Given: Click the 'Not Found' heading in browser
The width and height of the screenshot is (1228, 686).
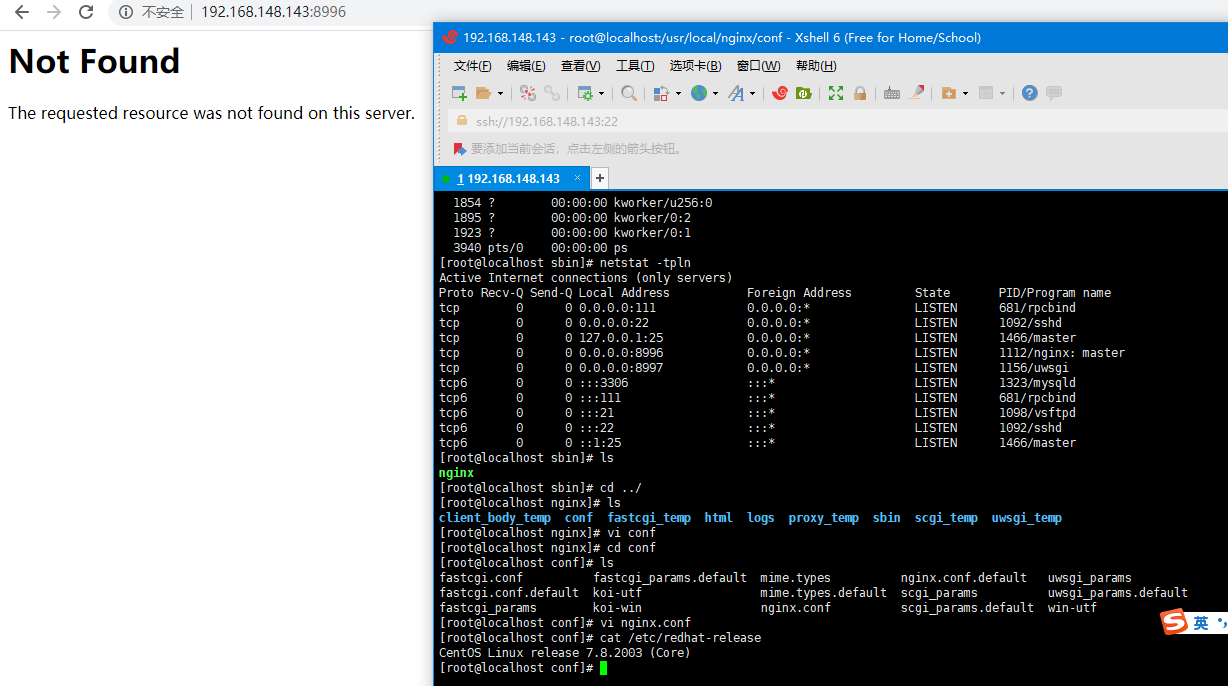Looking at the screenshot, I should [94, 61].
